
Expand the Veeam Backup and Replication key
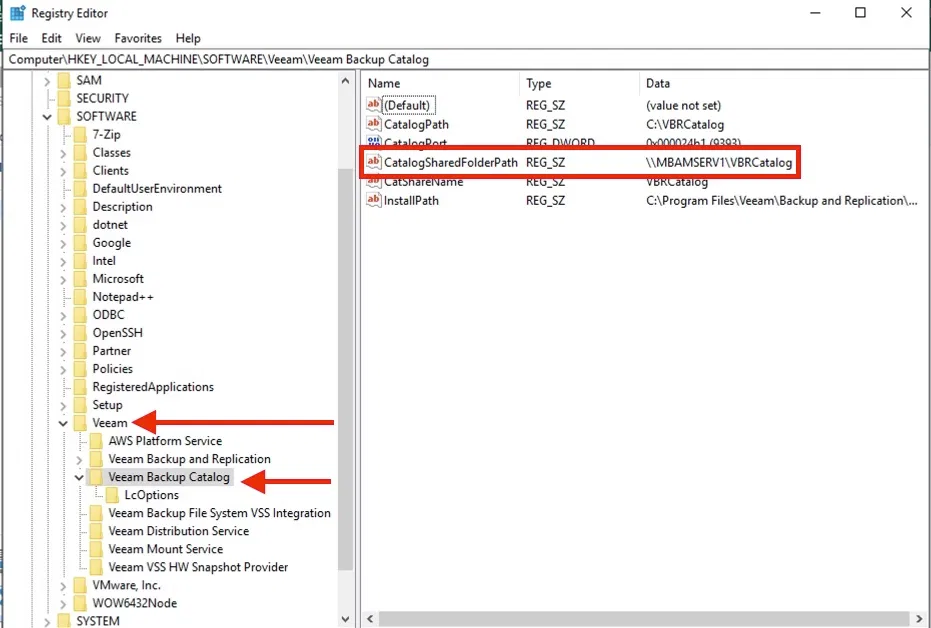click(x=80, y=459)
